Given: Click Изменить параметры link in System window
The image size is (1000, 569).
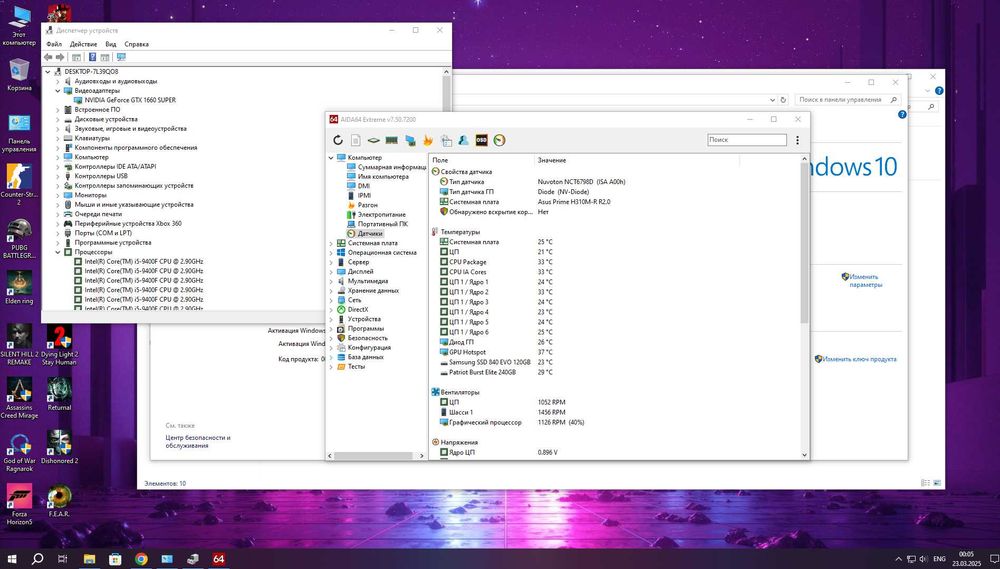Looking at the screenshot, I should click(864, 281).
